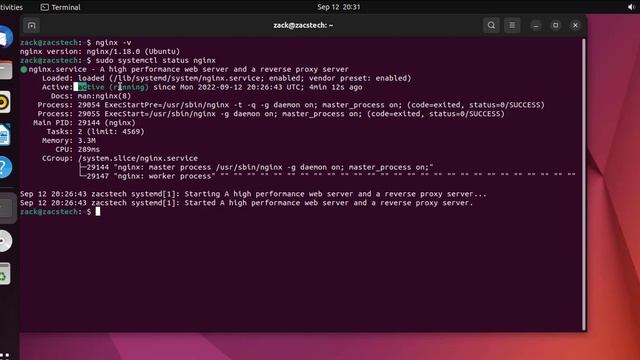Click the 'Memory: 3.3M' value
Image resolution: width=640 pixels, height=360 pixels.
[x=87, y=140]
